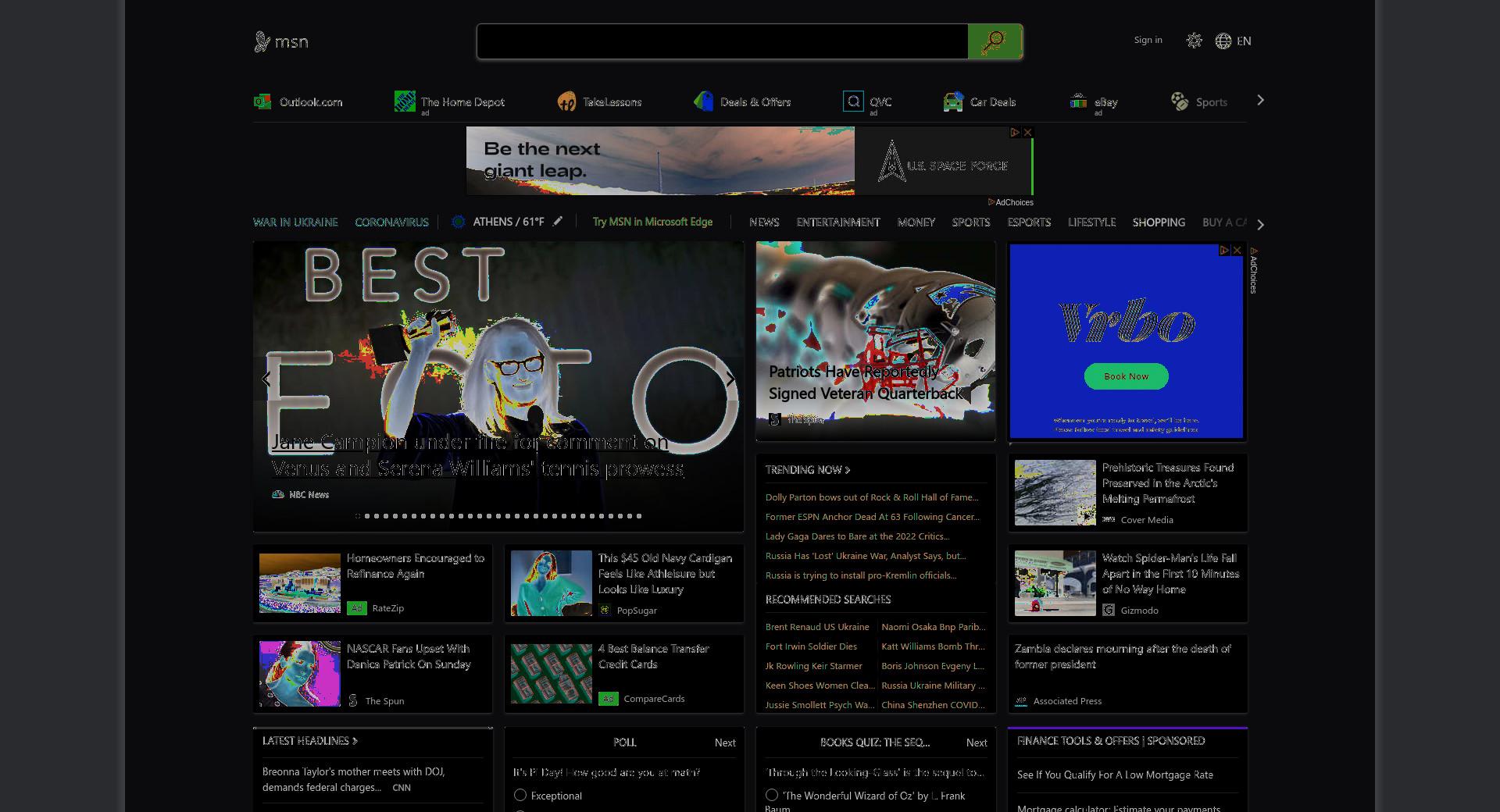Open the eBay shortcut icon
The image size is (1500, 812).
[1078, 101]
